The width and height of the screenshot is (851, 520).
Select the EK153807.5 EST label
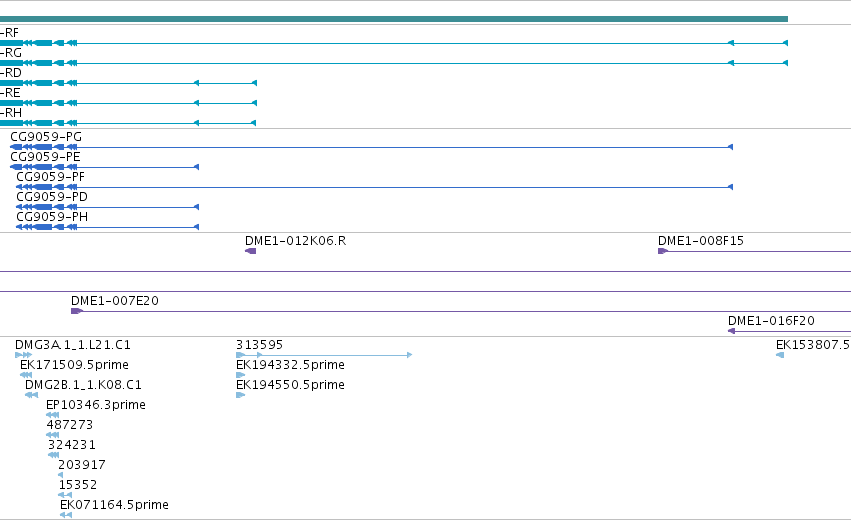(813, 345)
